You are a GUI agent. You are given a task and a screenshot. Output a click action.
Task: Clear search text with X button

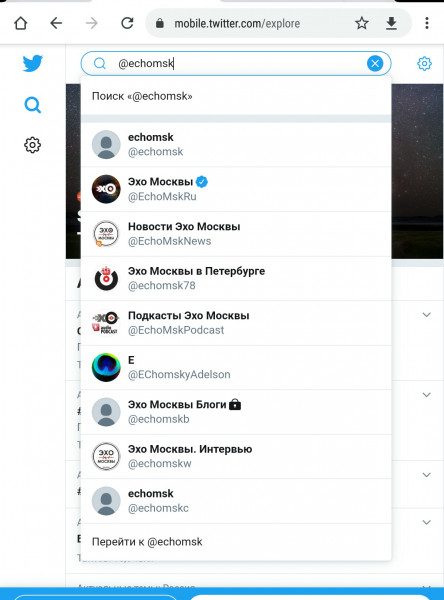tap(375, 63)
